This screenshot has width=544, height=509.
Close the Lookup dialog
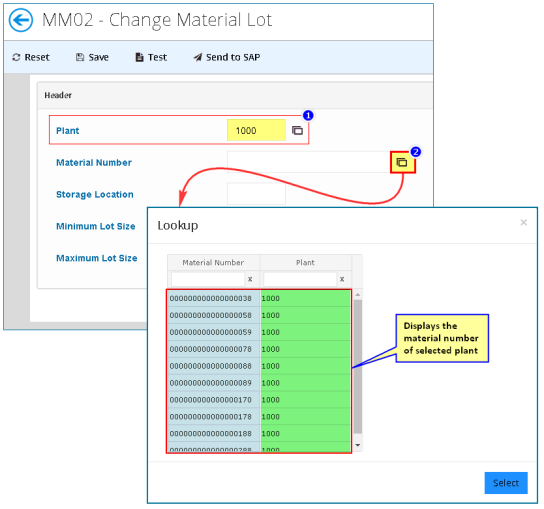coord(524,222)
